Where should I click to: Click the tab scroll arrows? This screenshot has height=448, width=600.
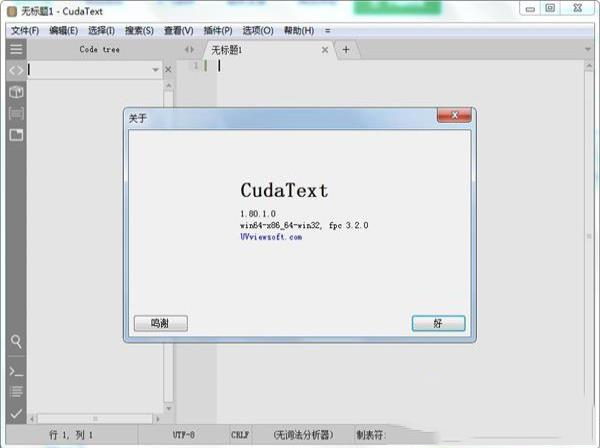pyautogui.click(x=189, y=49)
